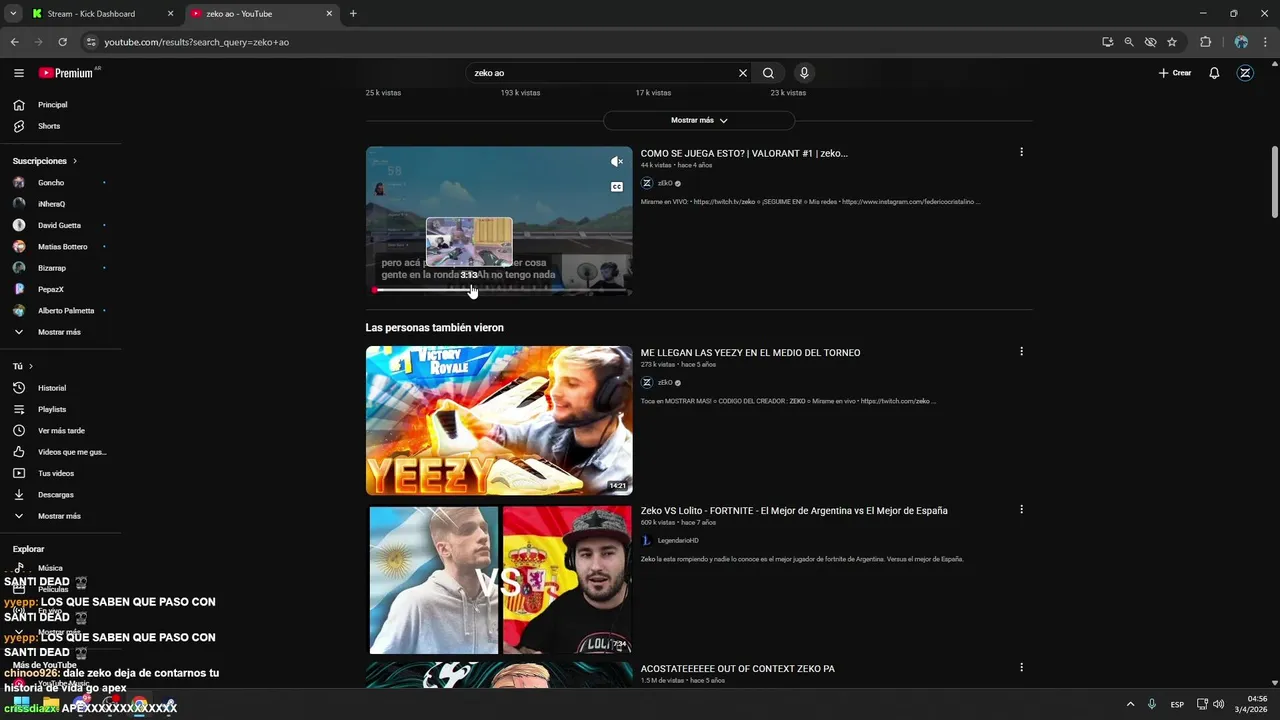Open tab search dropdown arrow
Screen dimensions: 1280x720
coord(13,14)
